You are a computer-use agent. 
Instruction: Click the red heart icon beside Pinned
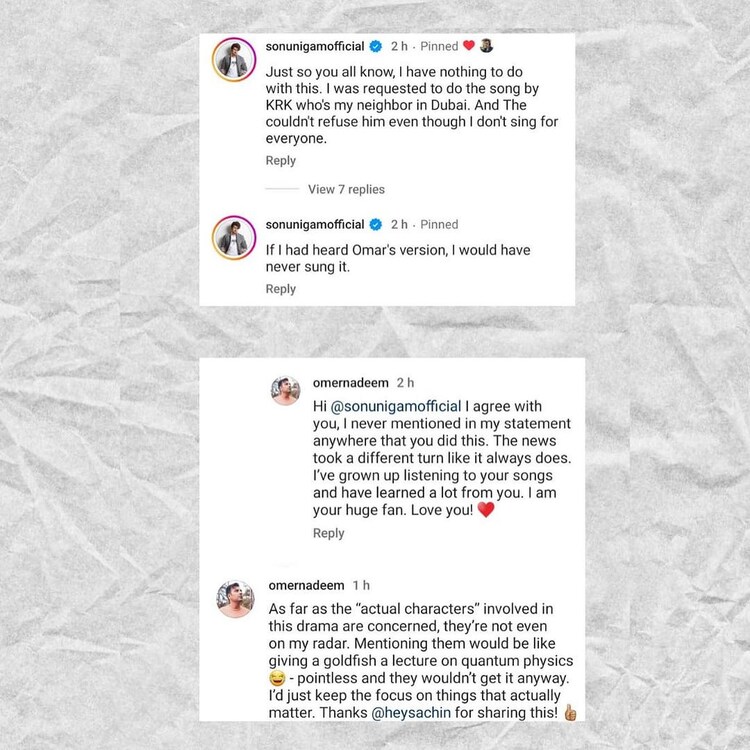point(469,46)
